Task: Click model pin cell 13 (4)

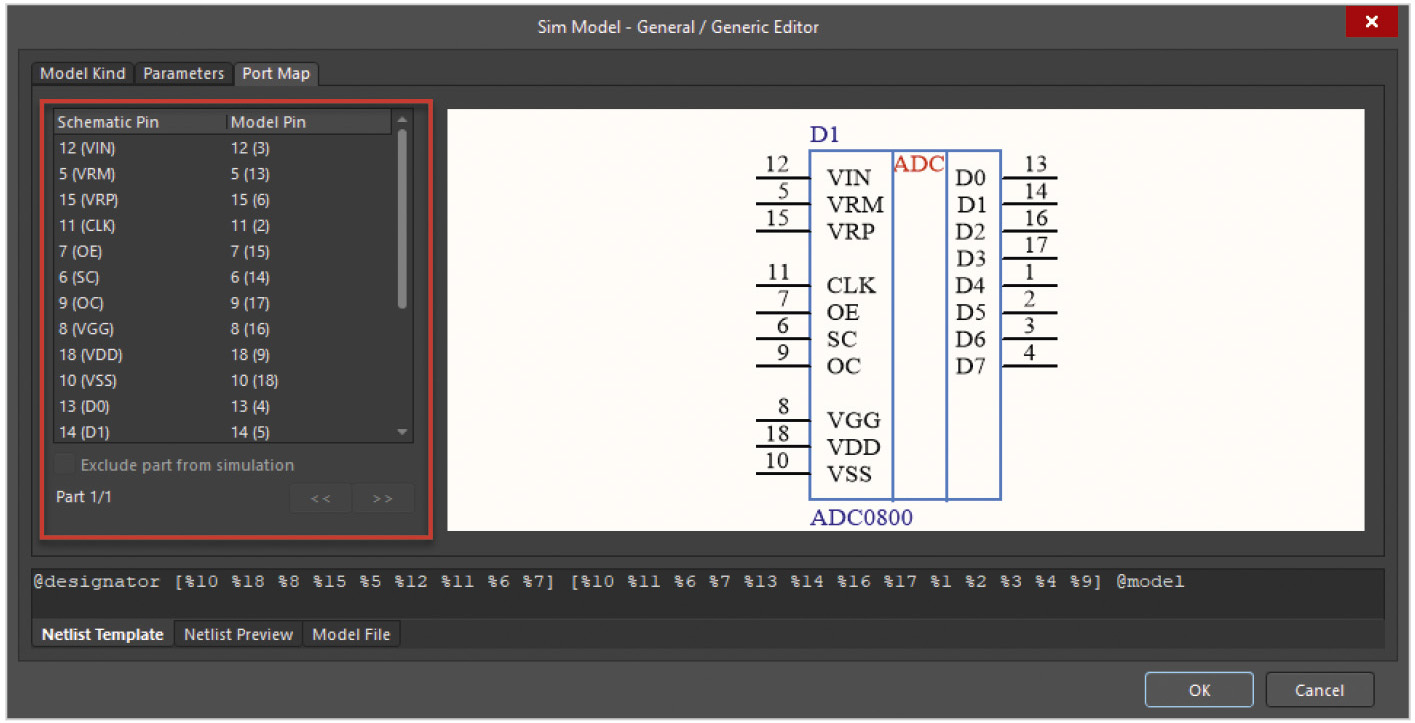Action: [x=250, y=407]
